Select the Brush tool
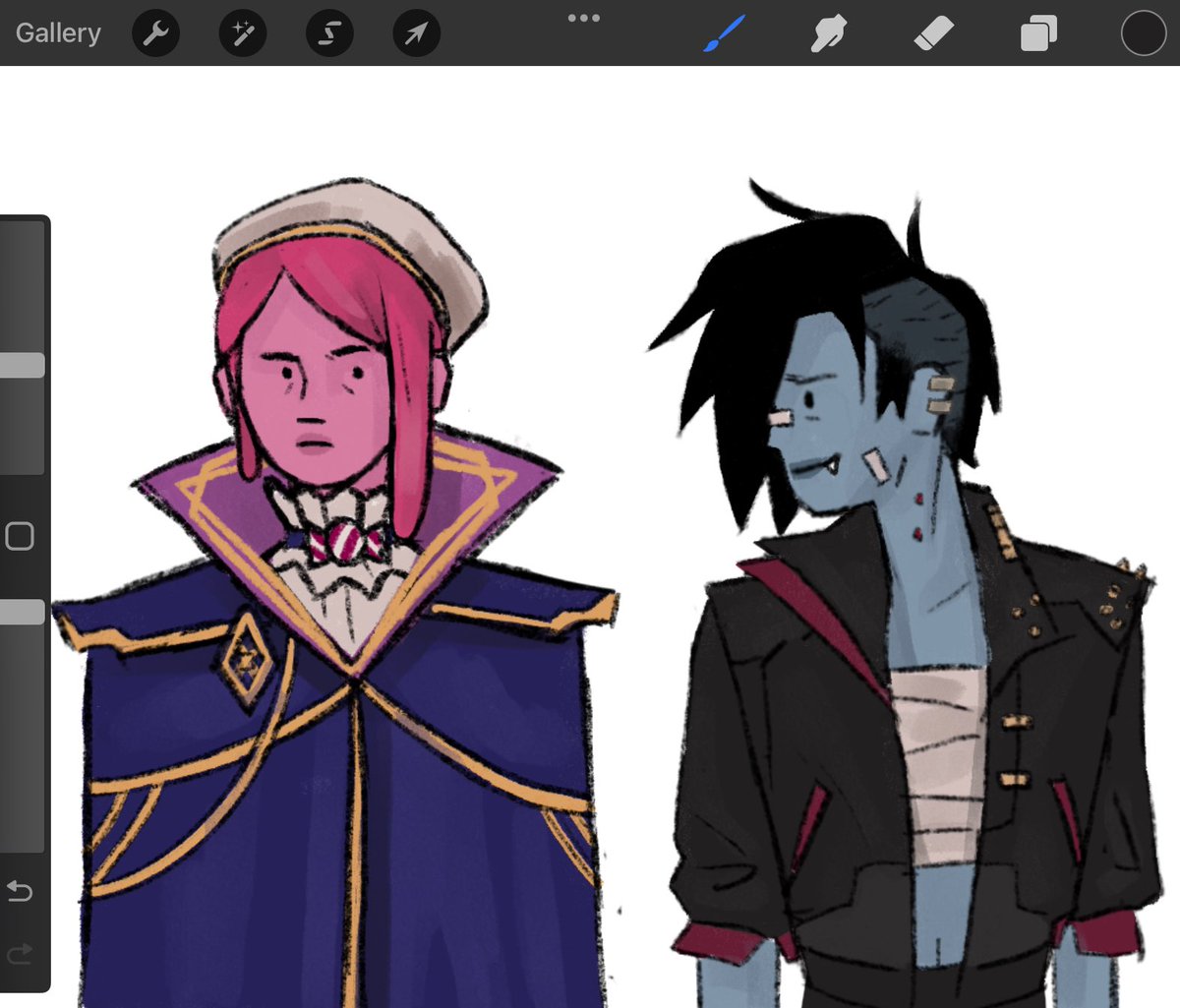This screenshot has width=1180, height=1008. coord(725,34)
